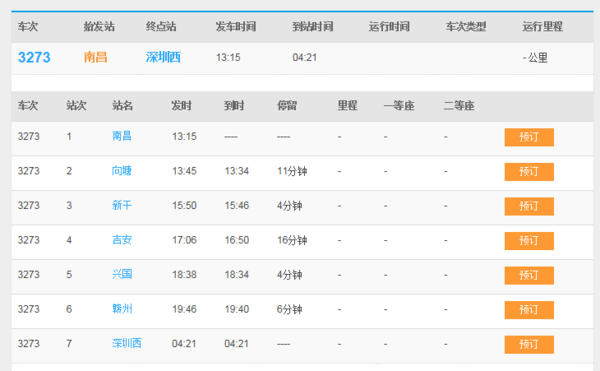The image size is (600, 371).
Task: Open the 深圳西 link in row 7
Action: click(127, 343)
